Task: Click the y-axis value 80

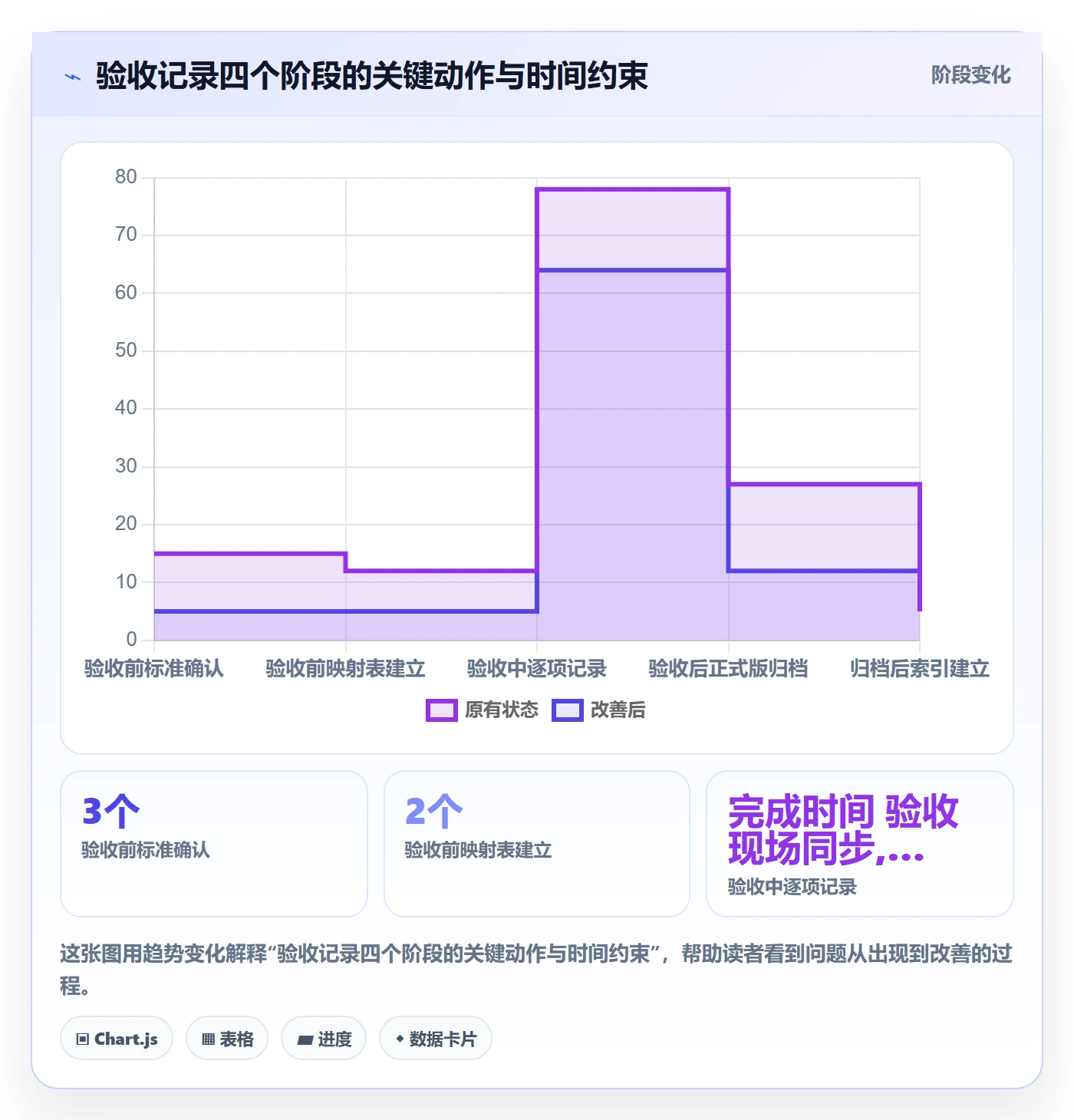Action: [126, 177]
